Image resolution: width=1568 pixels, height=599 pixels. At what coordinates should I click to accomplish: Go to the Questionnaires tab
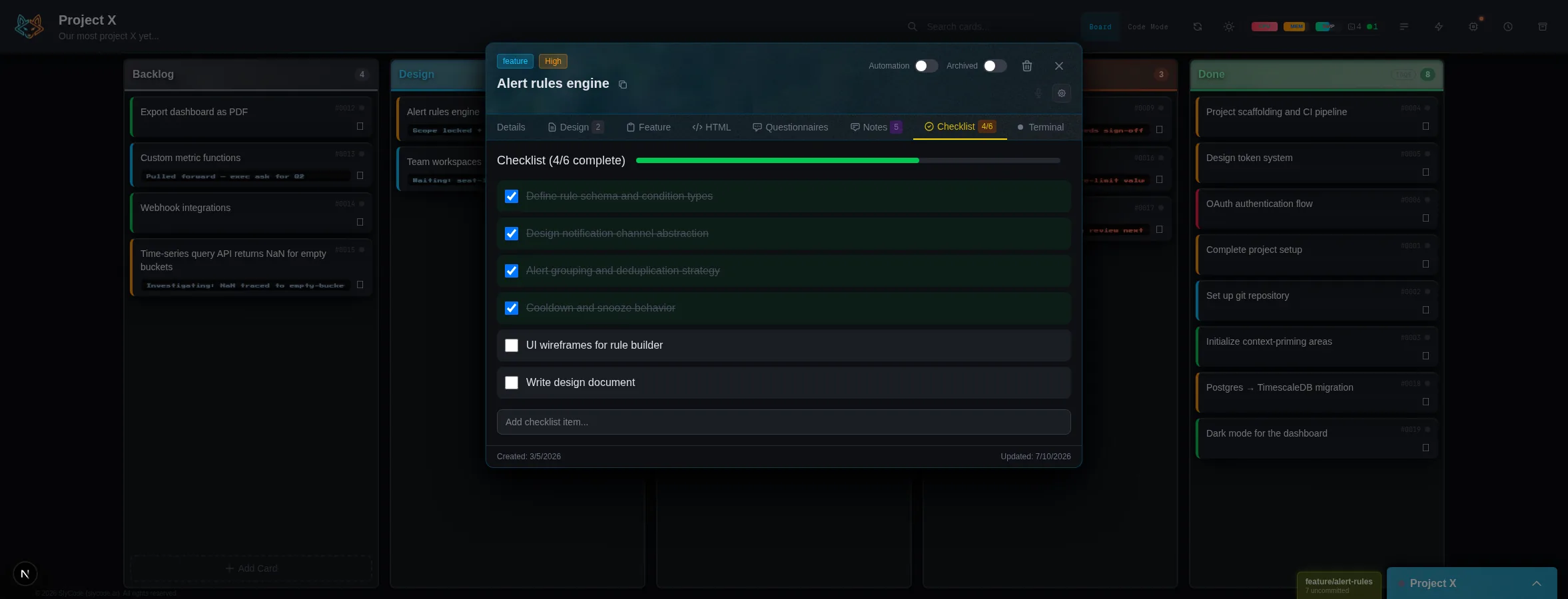coord(791,127)
